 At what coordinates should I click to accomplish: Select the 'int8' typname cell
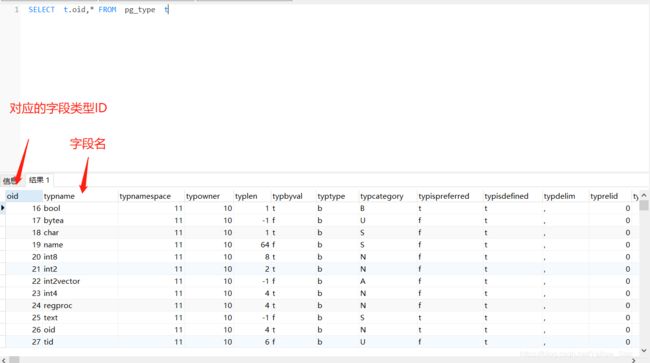tap(80, 257)
